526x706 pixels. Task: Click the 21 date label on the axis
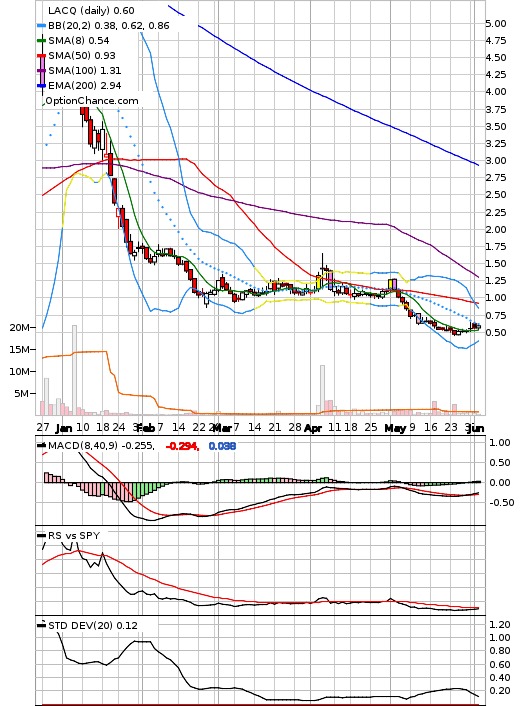pyautogui.click(x=275, y=427)
